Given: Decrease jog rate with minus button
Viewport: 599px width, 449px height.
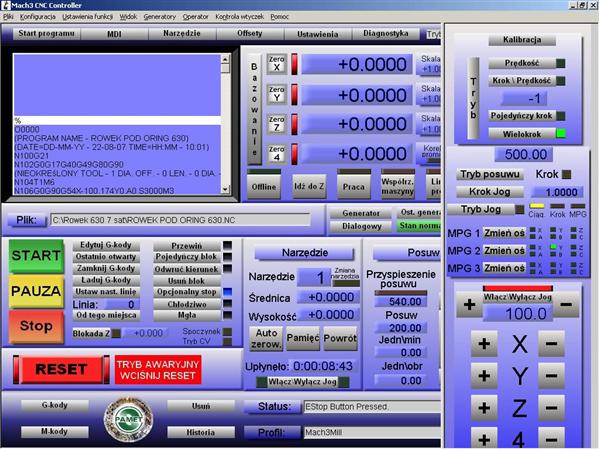Looking at the screenshot, I should (x=566, y=305).
